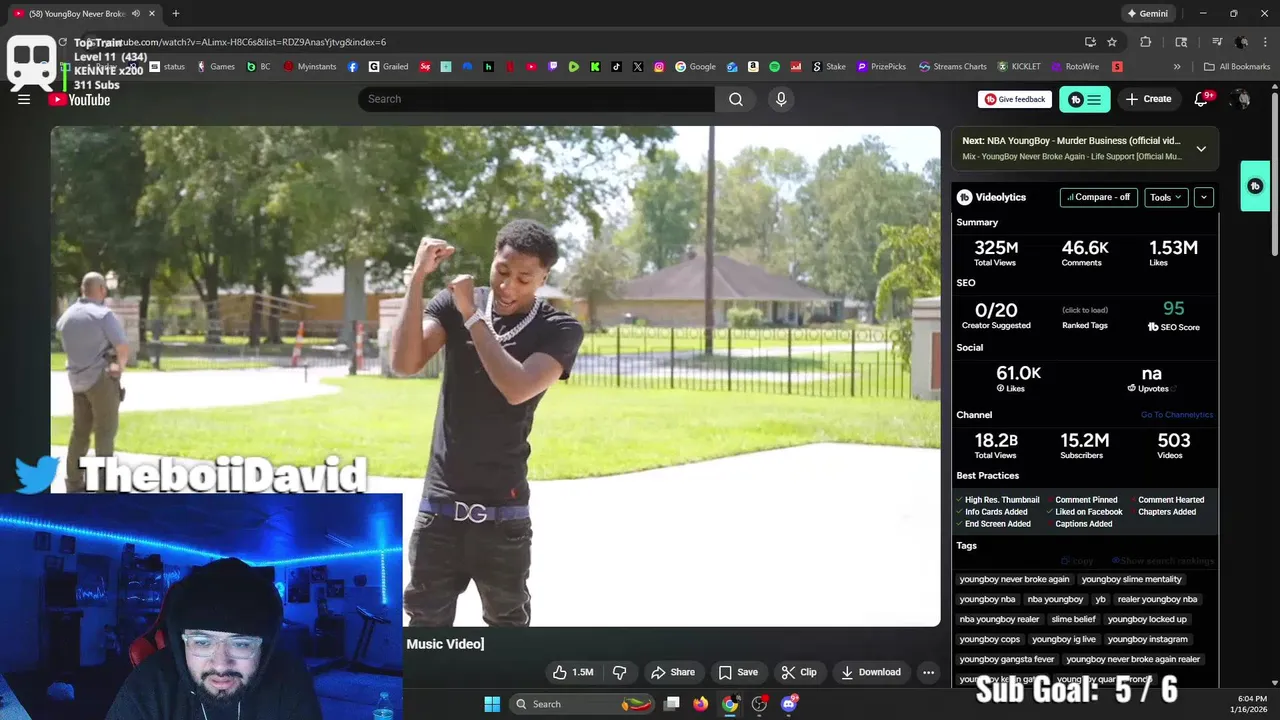Image resolution: width=1280 pixels, height=720 pixels.
Task: Dislike the video with thumbs down
Action: tap(619, 672)
